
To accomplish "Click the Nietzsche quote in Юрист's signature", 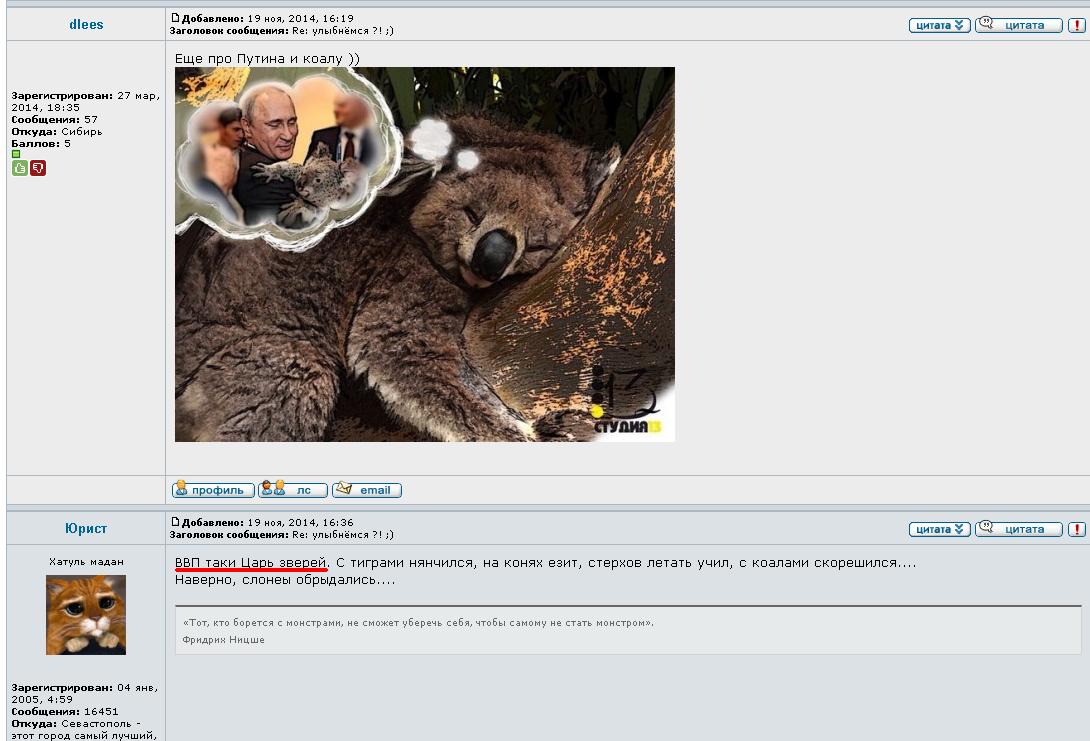I will tap(418, 623).
